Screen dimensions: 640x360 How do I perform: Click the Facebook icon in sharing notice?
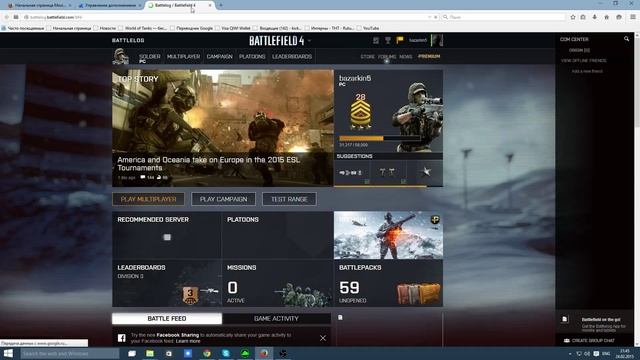(x=122, y=338)
